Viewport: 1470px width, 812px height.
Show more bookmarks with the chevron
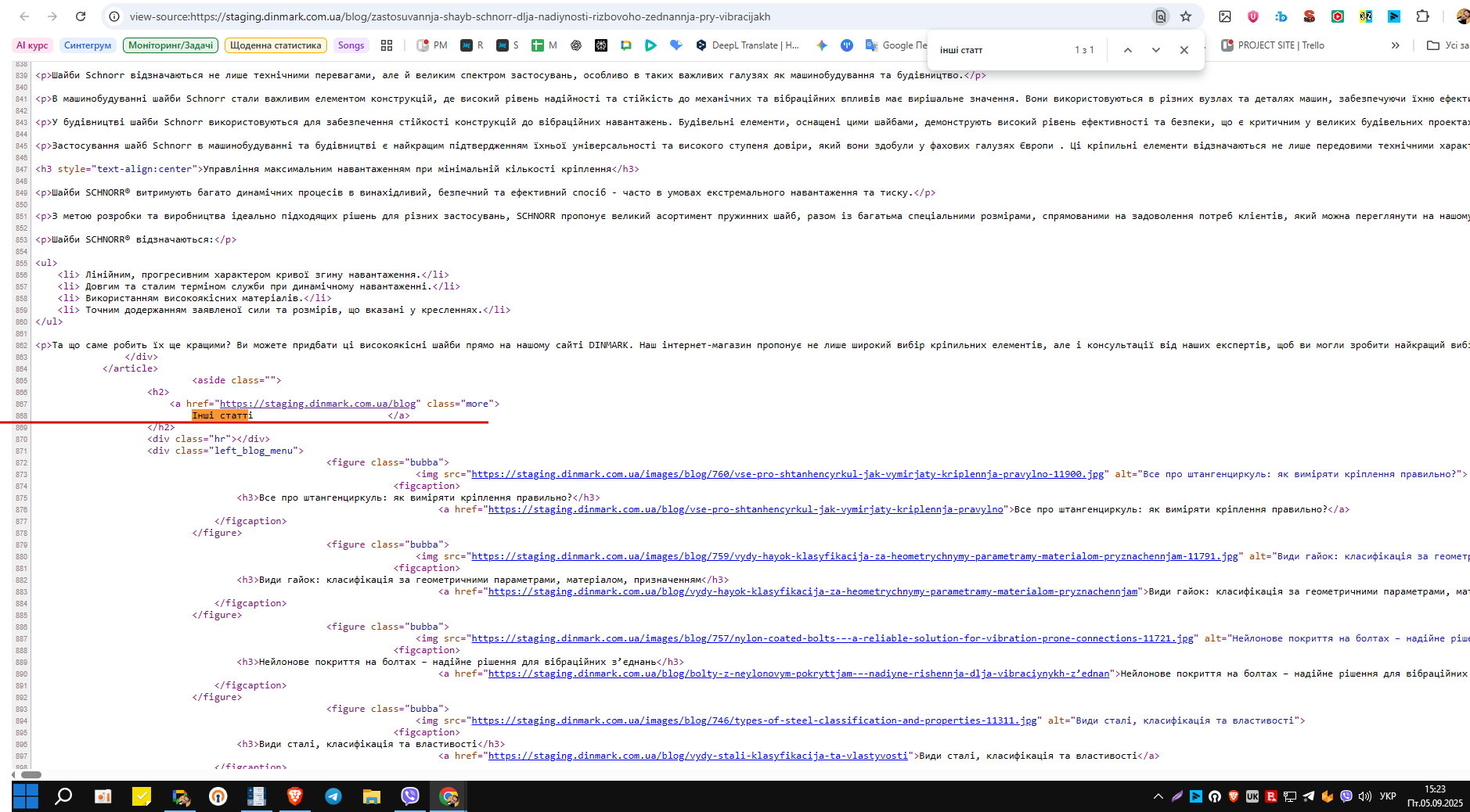click(1396, 45)
